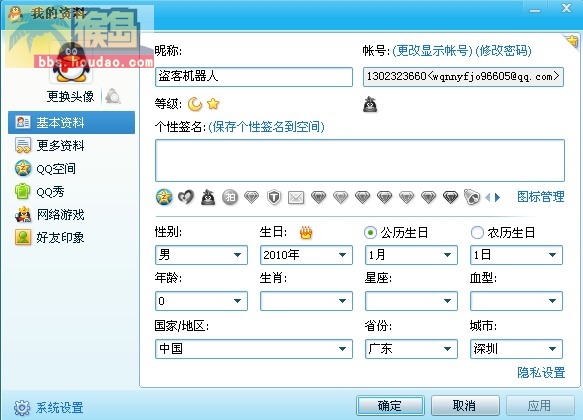Click the QQ penguin icon in the title bar
This screenshot has width=583, height=420.
[16, 14]
